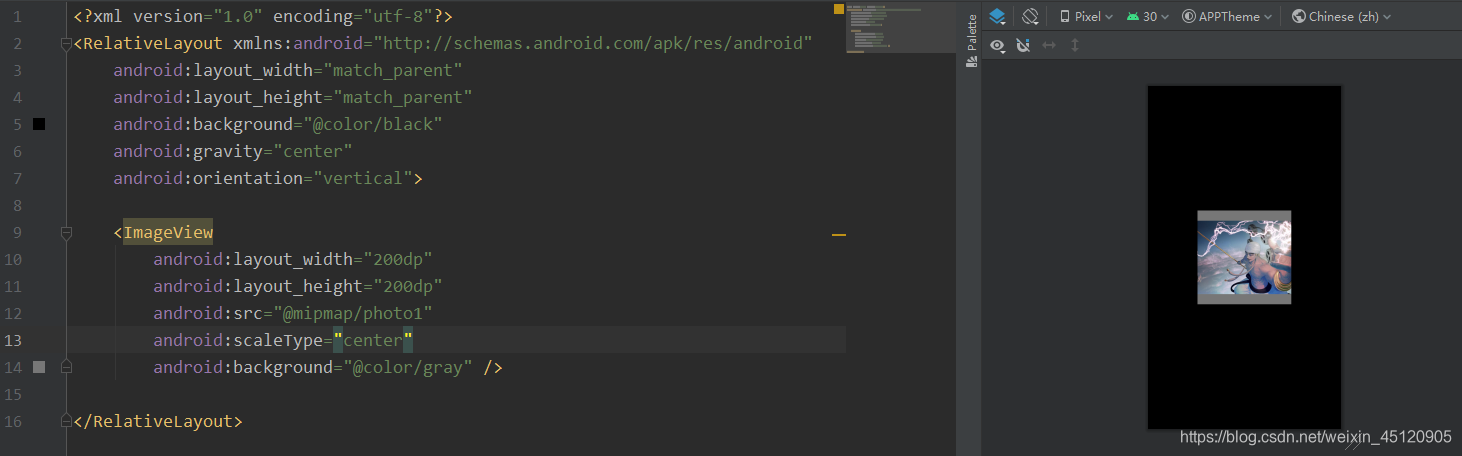The width and height of the screenshot is (1462, 456).
Task: Collapse the ImageView fold on line 9
Action: point(66,233)
